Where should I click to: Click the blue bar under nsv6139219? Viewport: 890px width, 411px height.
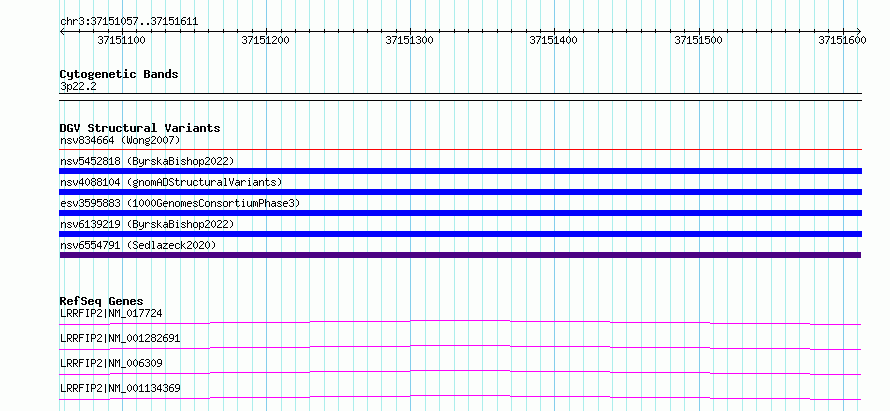[461, 234]
